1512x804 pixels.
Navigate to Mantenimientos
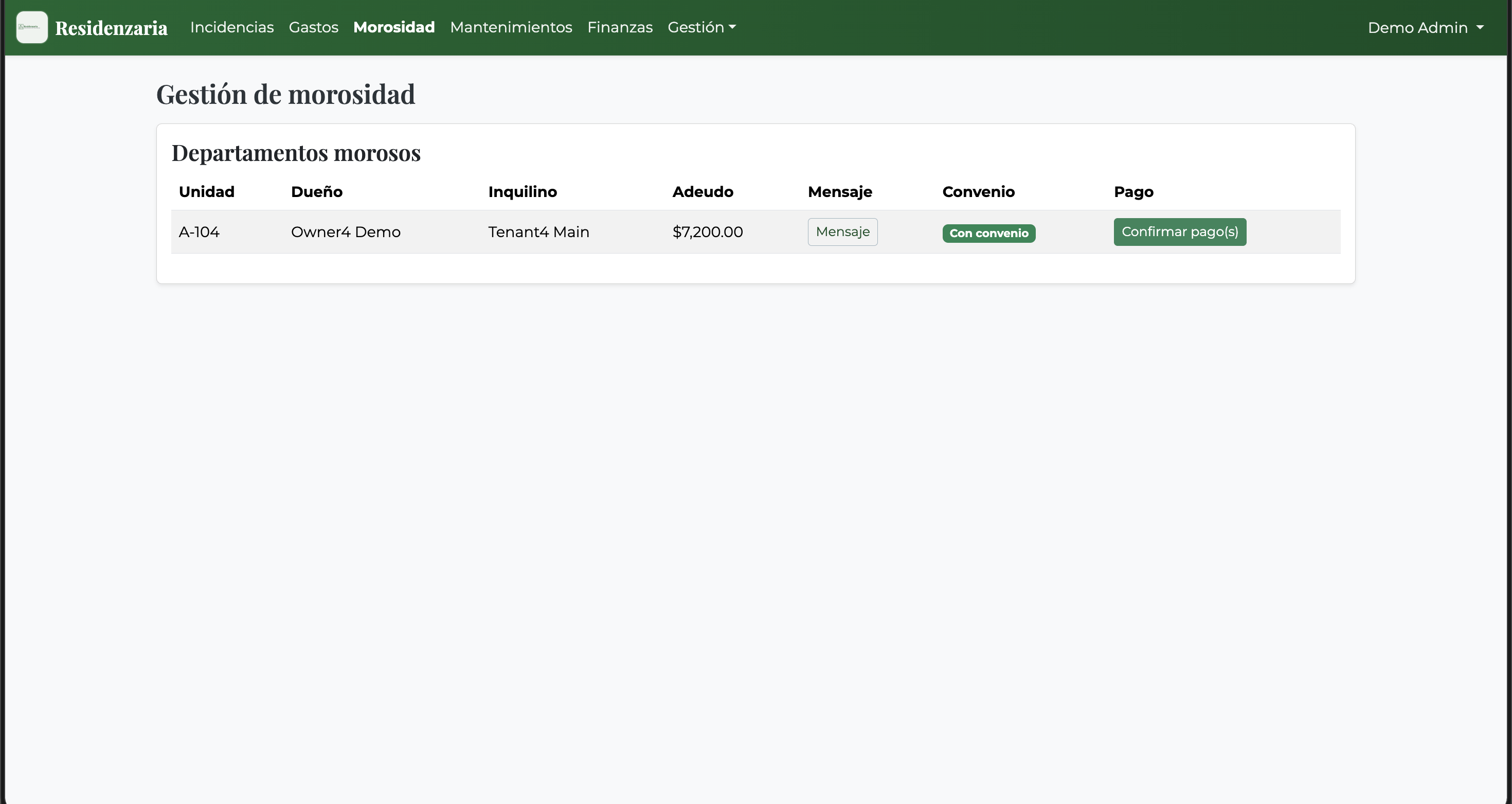[x=511, y=27]
